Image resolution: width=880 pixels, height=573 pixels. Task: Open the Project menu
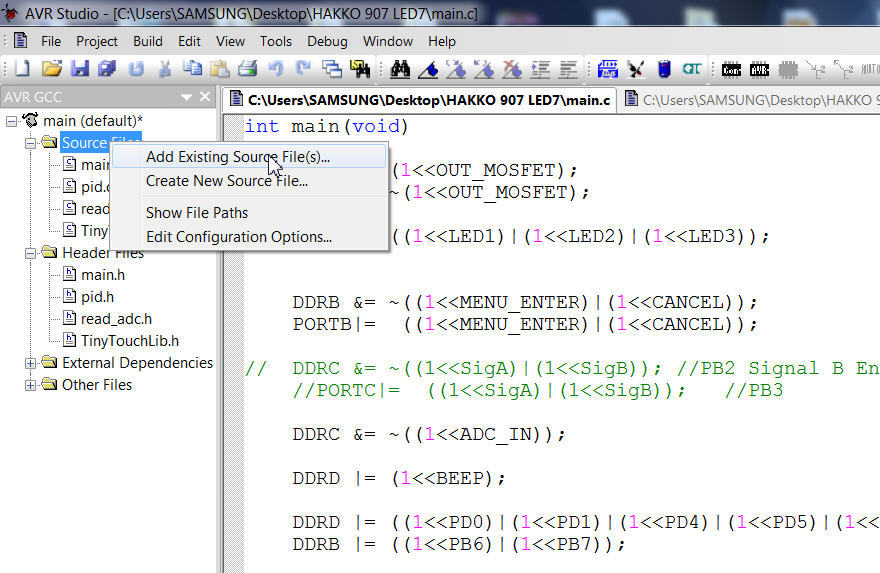(x=97, y=42)
